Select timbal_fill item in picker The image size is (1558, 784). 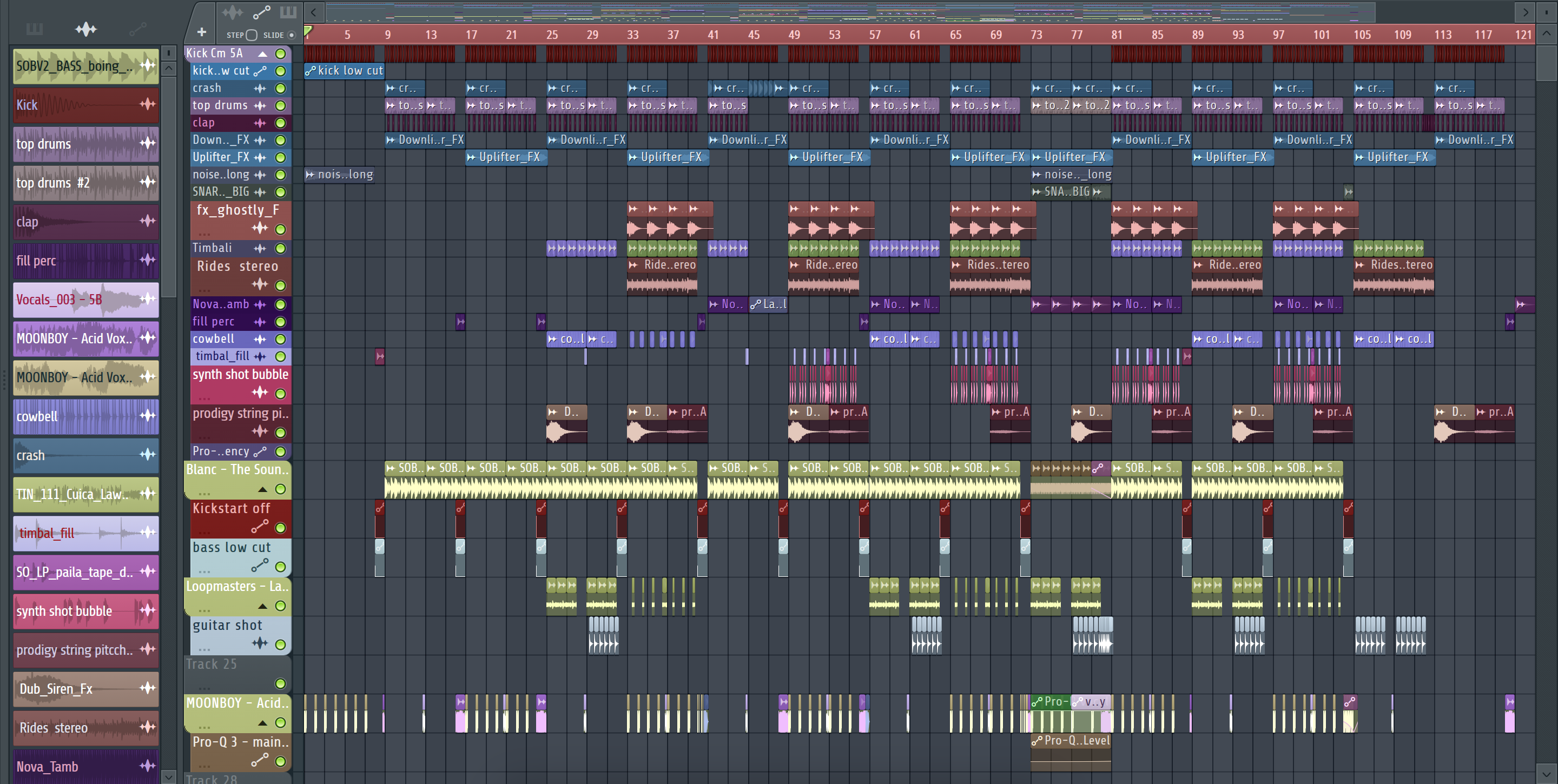click(86, 533)
